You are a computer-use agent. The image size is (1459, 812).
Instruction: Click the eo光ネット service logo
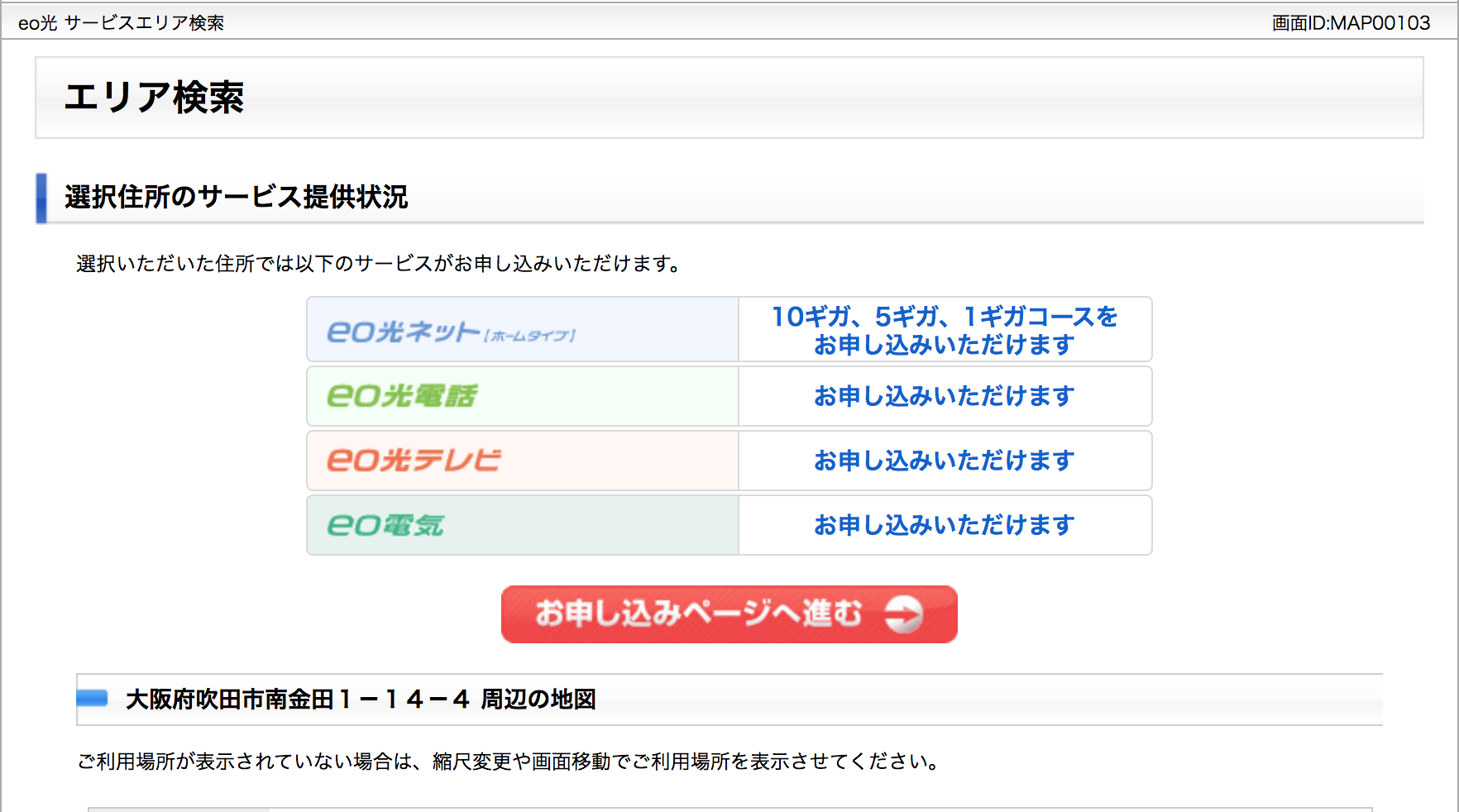pos(404,332)
